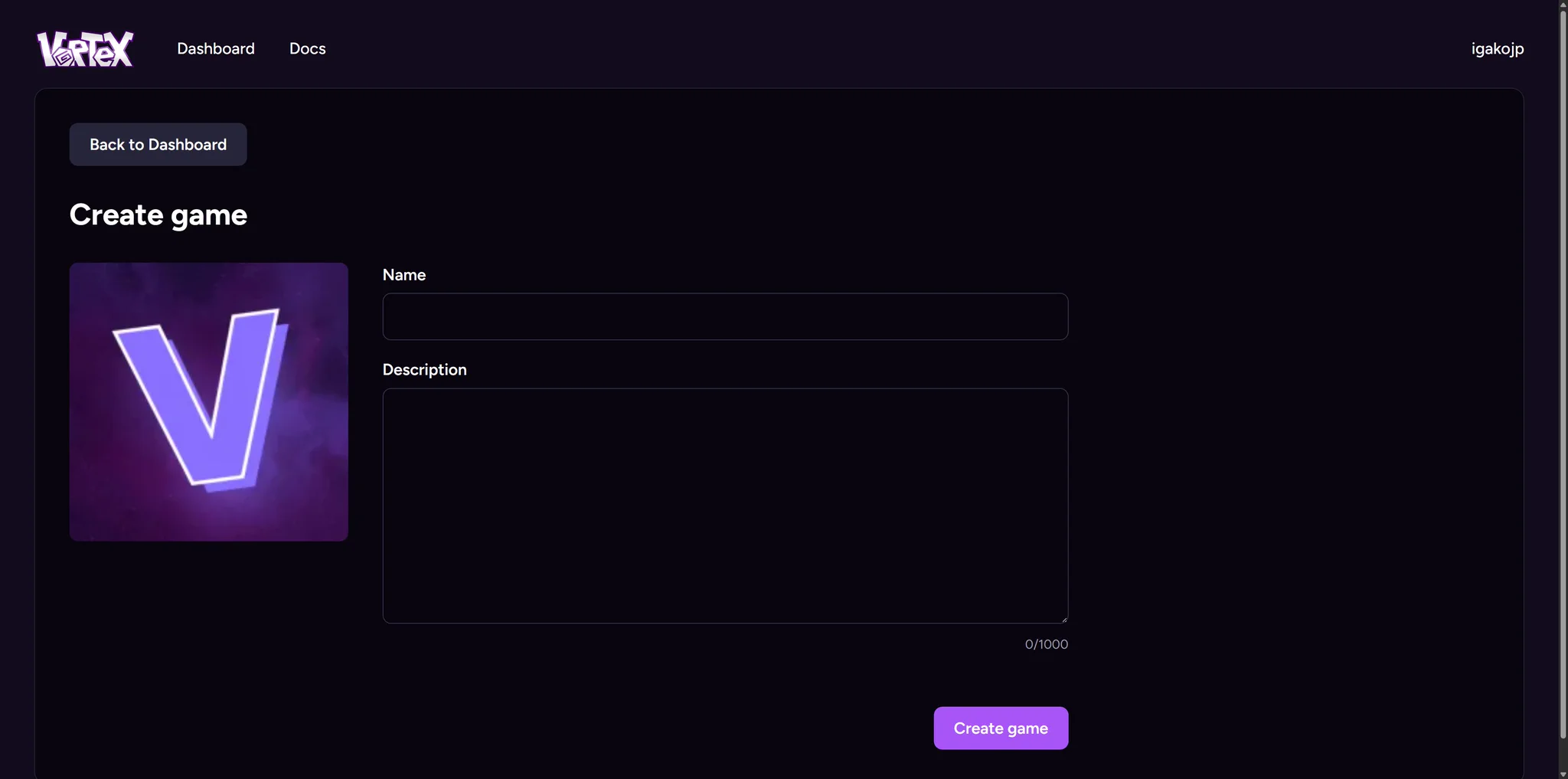Open the igakojp user menu
This screenshot has width=1568, height=779.
1498,48
